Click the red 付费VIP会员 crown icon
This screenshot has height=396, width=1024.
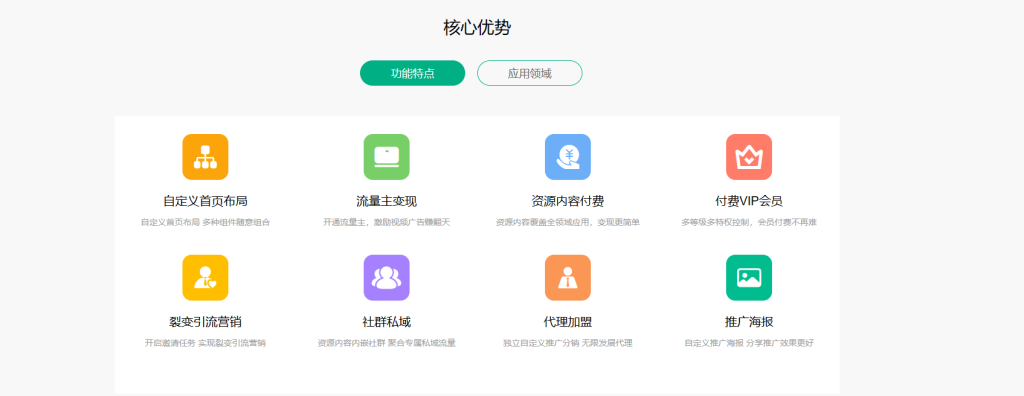point(749,157)
